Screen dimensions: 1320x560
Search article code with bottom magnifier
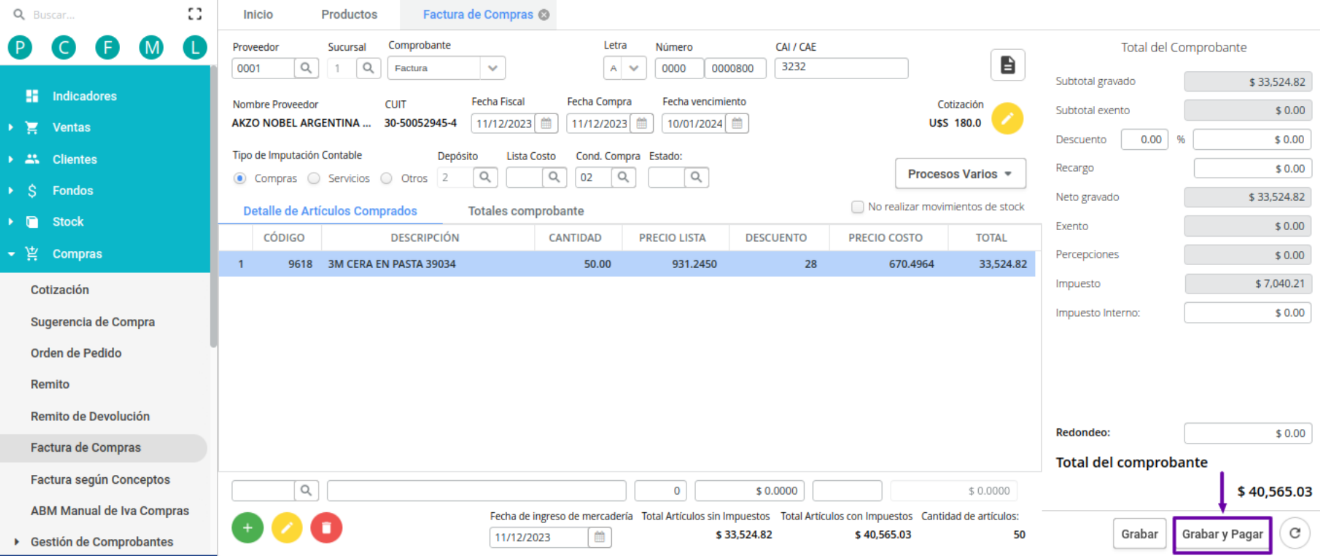307,490
